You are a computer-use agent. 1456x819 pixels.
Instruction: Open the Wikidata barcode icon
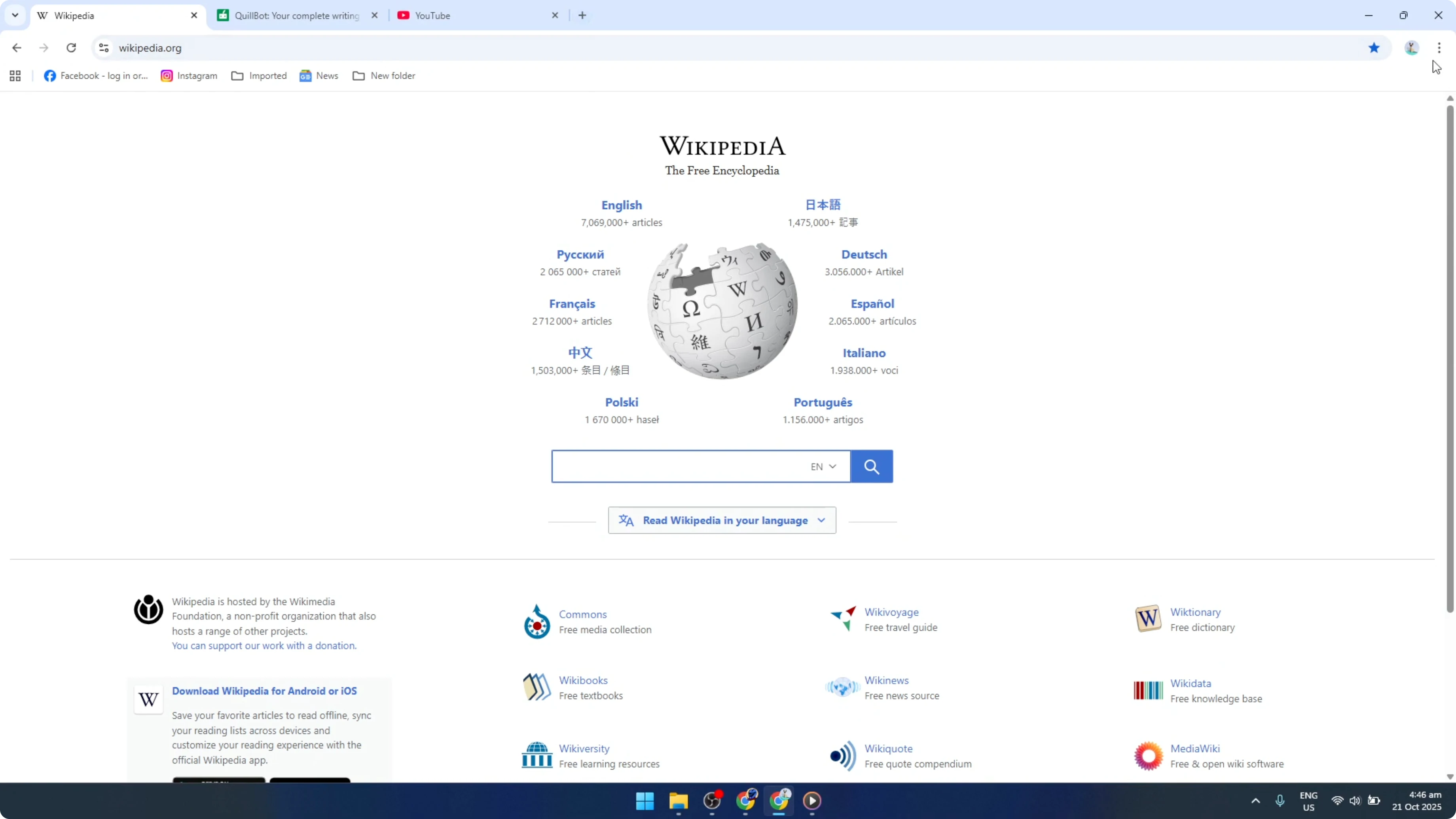tap(1148, 690)
